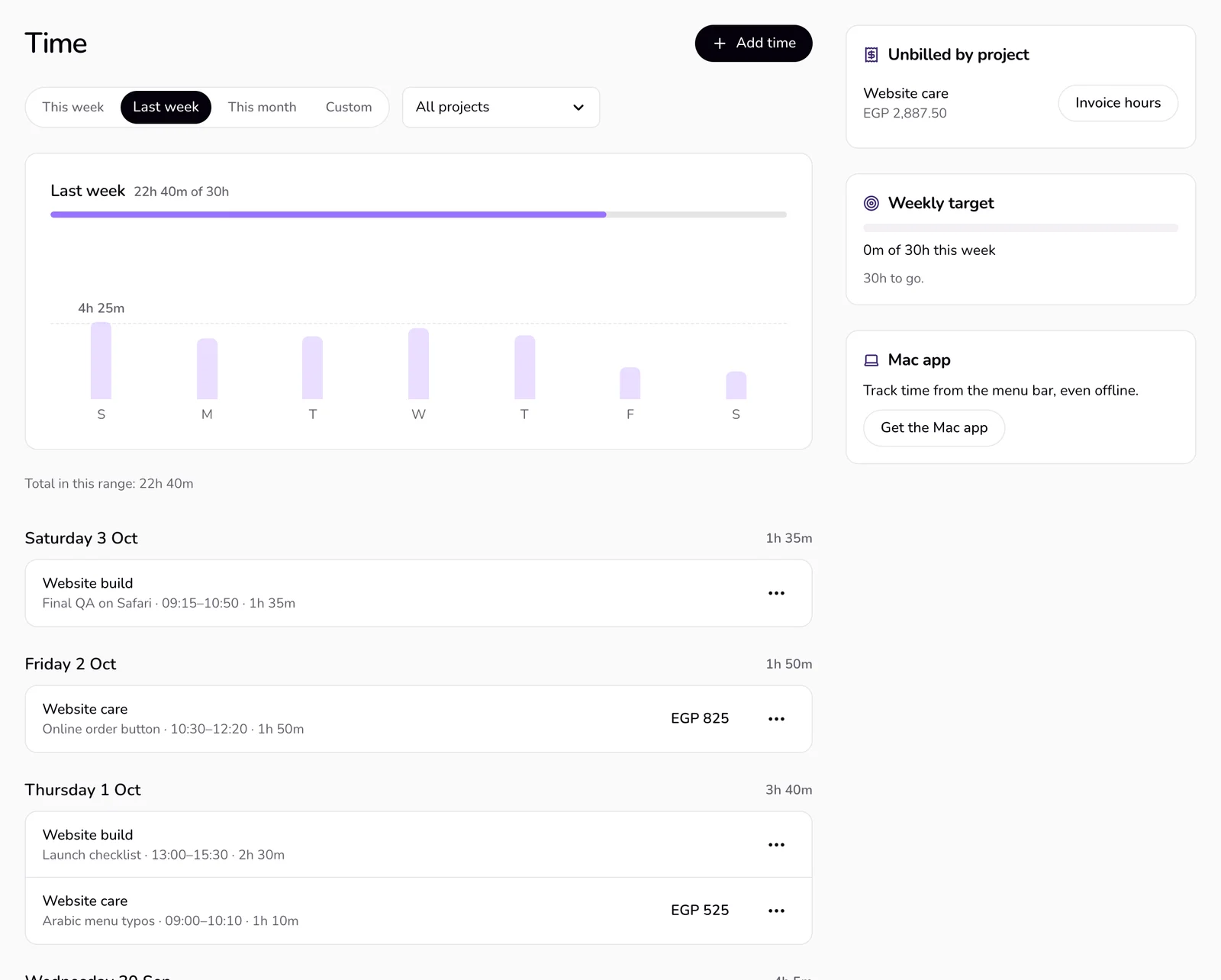Image resolution: width=1221 pixels, height=980 pixels.
Task: Click the Weekly target progress bar
Action: coord(1020,227)
